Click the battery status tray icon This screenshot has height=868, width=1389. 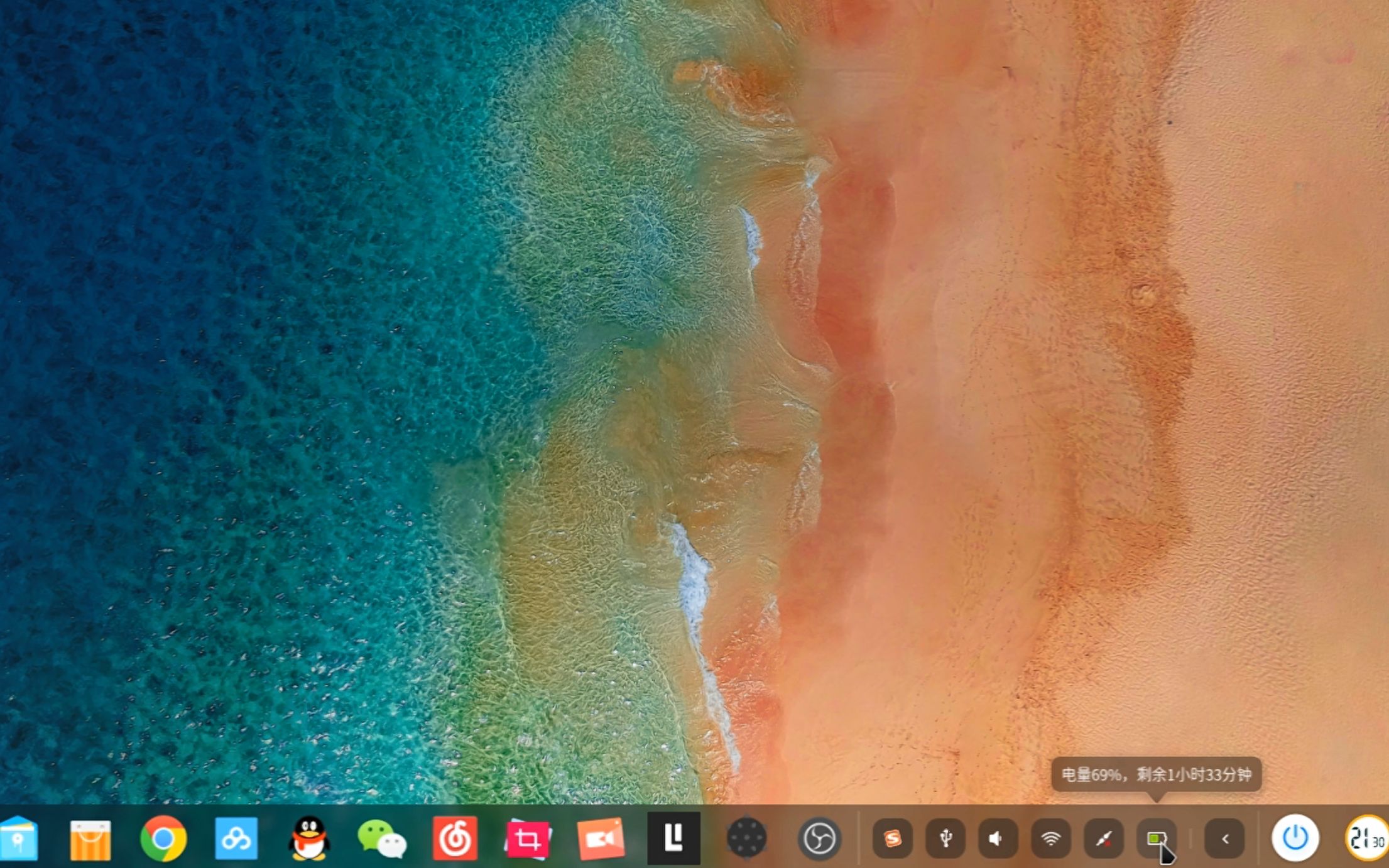click(x=1156, y=838)
